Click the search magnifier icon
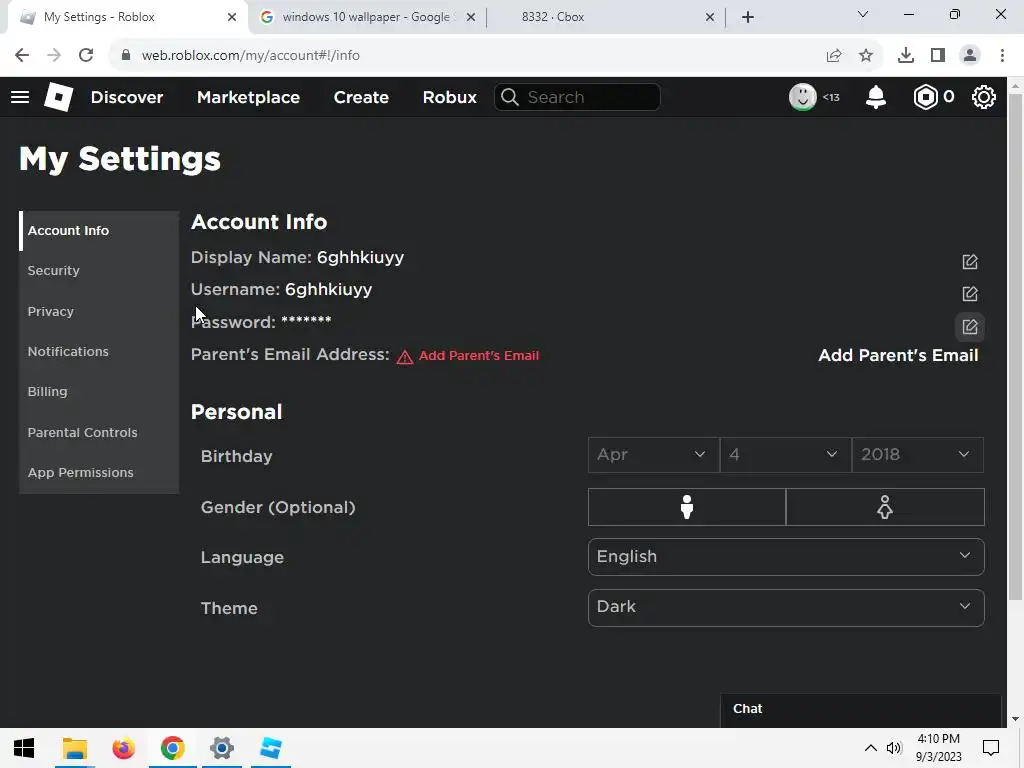 point(510,97)
